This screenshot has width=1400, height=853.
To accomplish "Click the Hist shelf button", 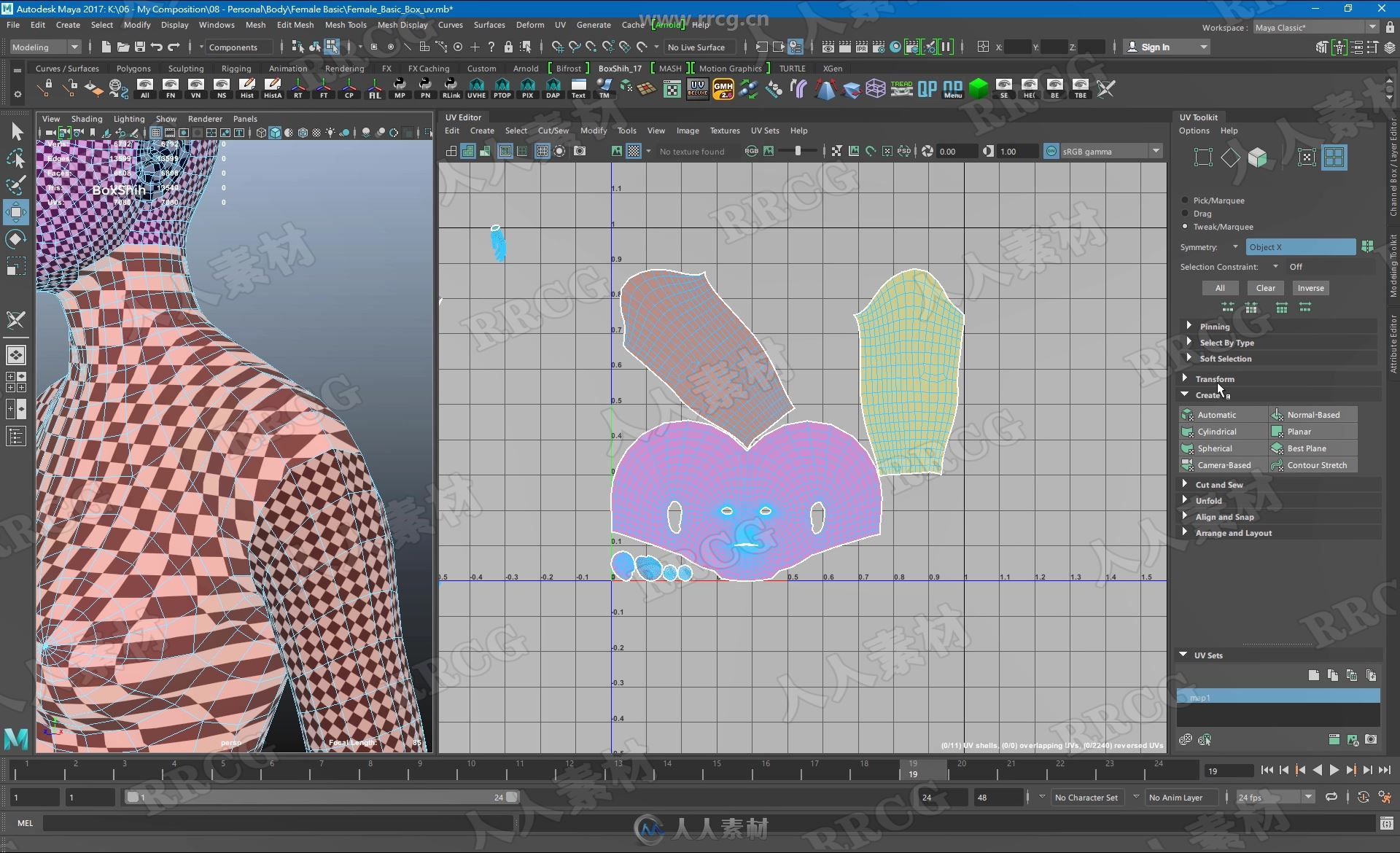I will point(247,89).
